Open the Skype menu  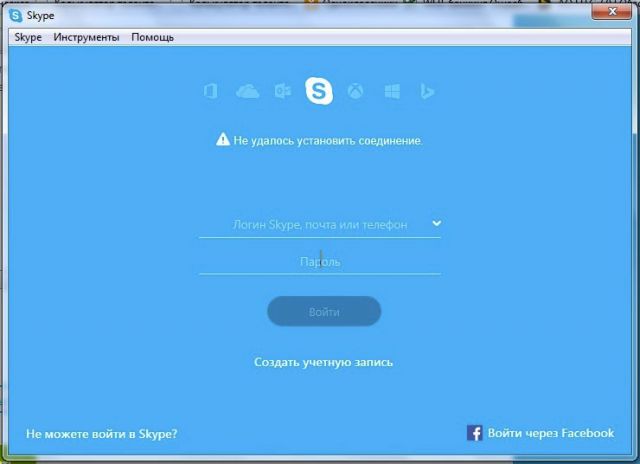click(28, 37)
